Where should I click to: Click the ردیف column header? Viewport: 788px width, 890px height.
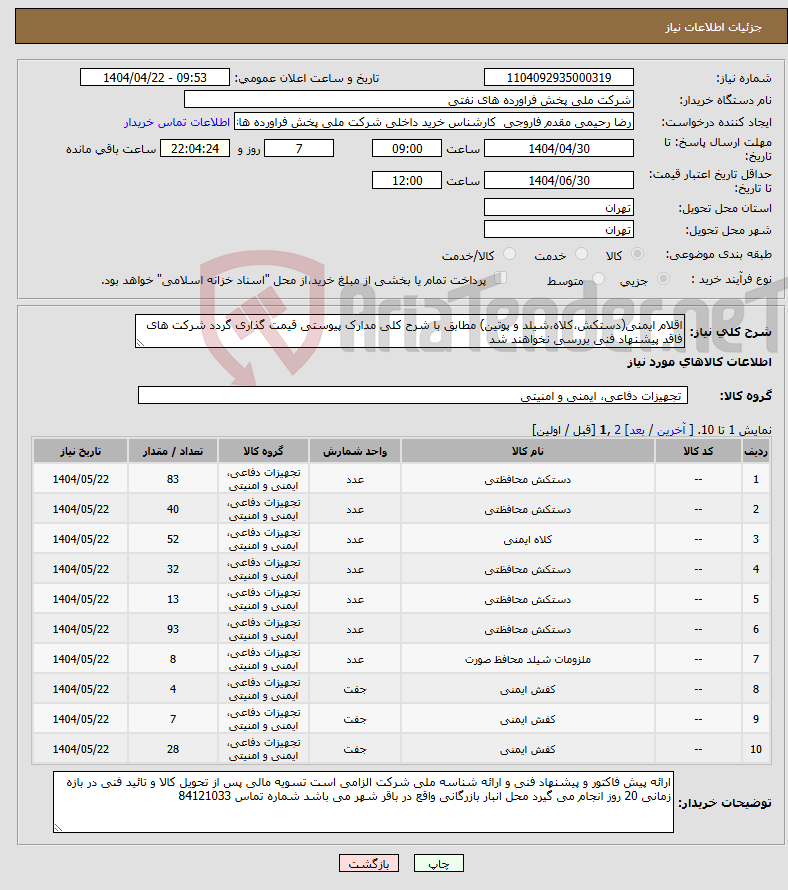pyautogui.click(x=756, y=451)
